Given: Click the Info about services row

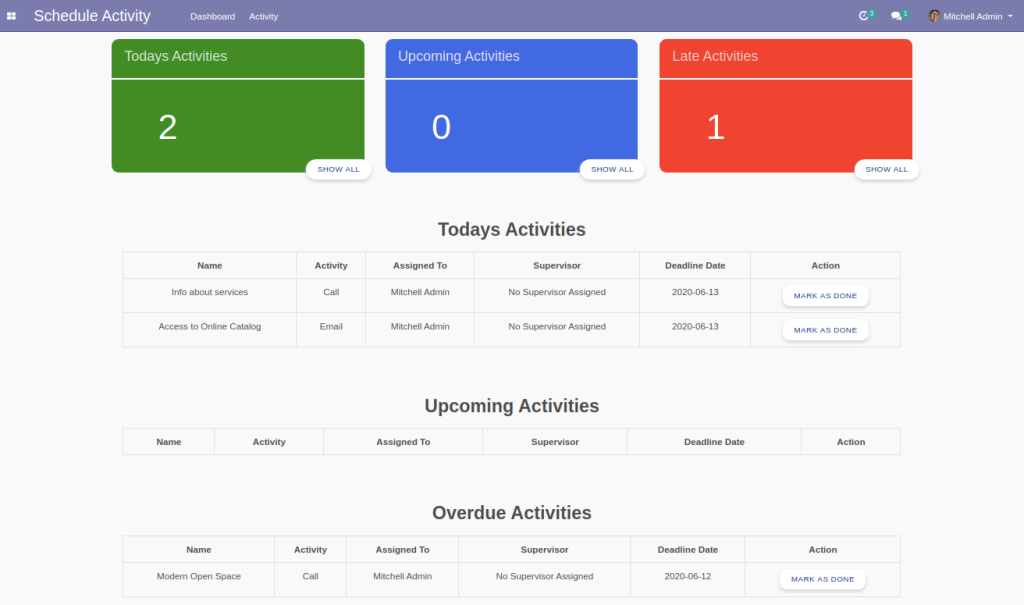Looking at the screenshot, I should point(209,292).
